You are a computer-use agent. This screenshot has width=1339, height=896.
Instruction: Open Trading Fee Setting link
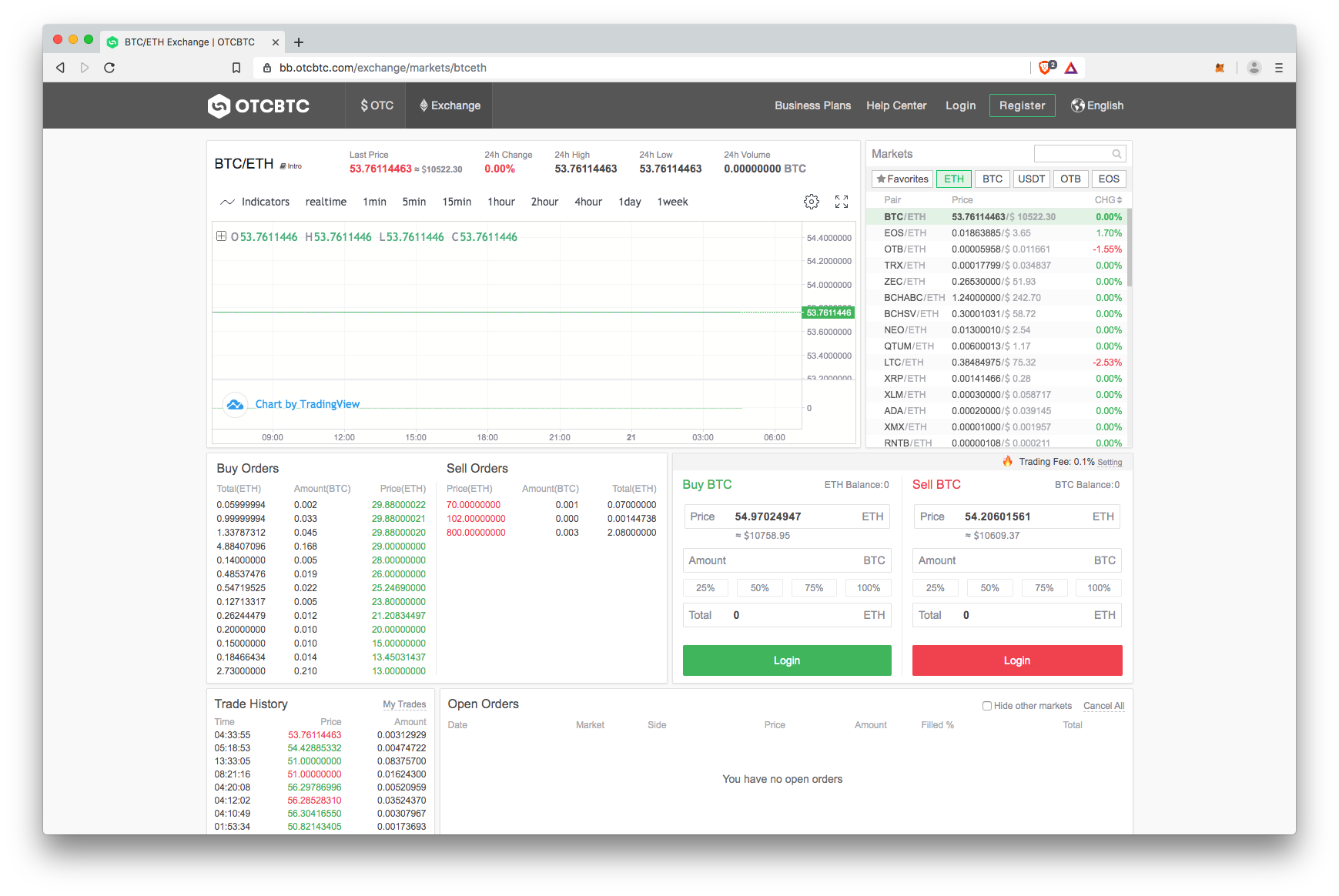click(x=1110, y=463)
